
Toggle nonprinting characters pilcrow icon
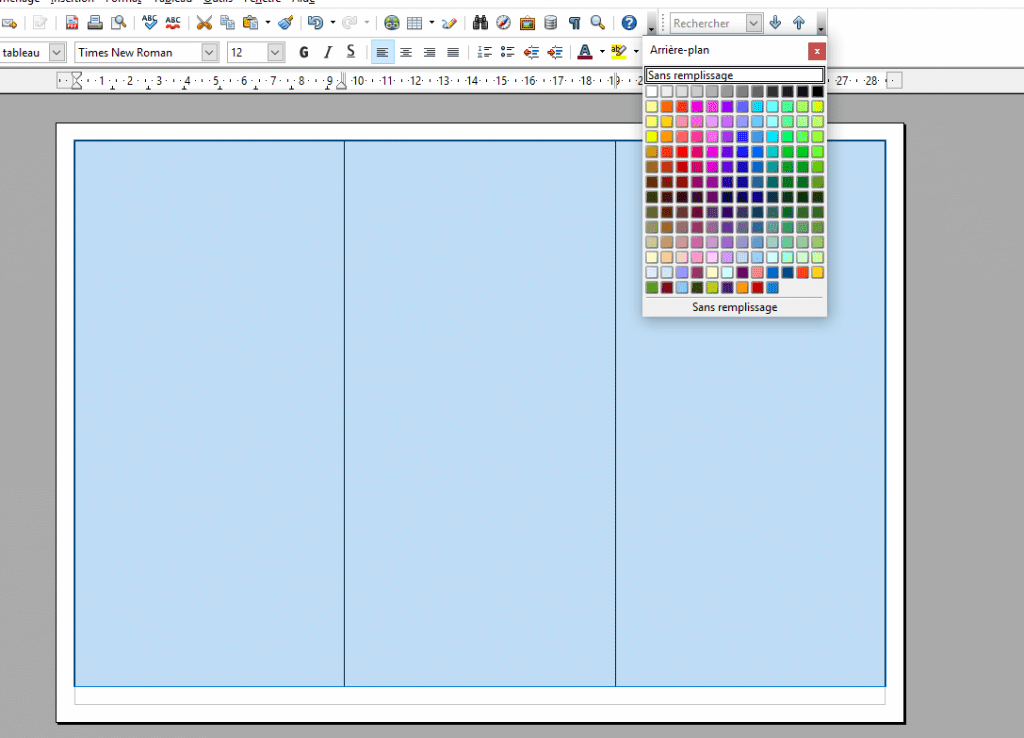[x=574, y=24]
